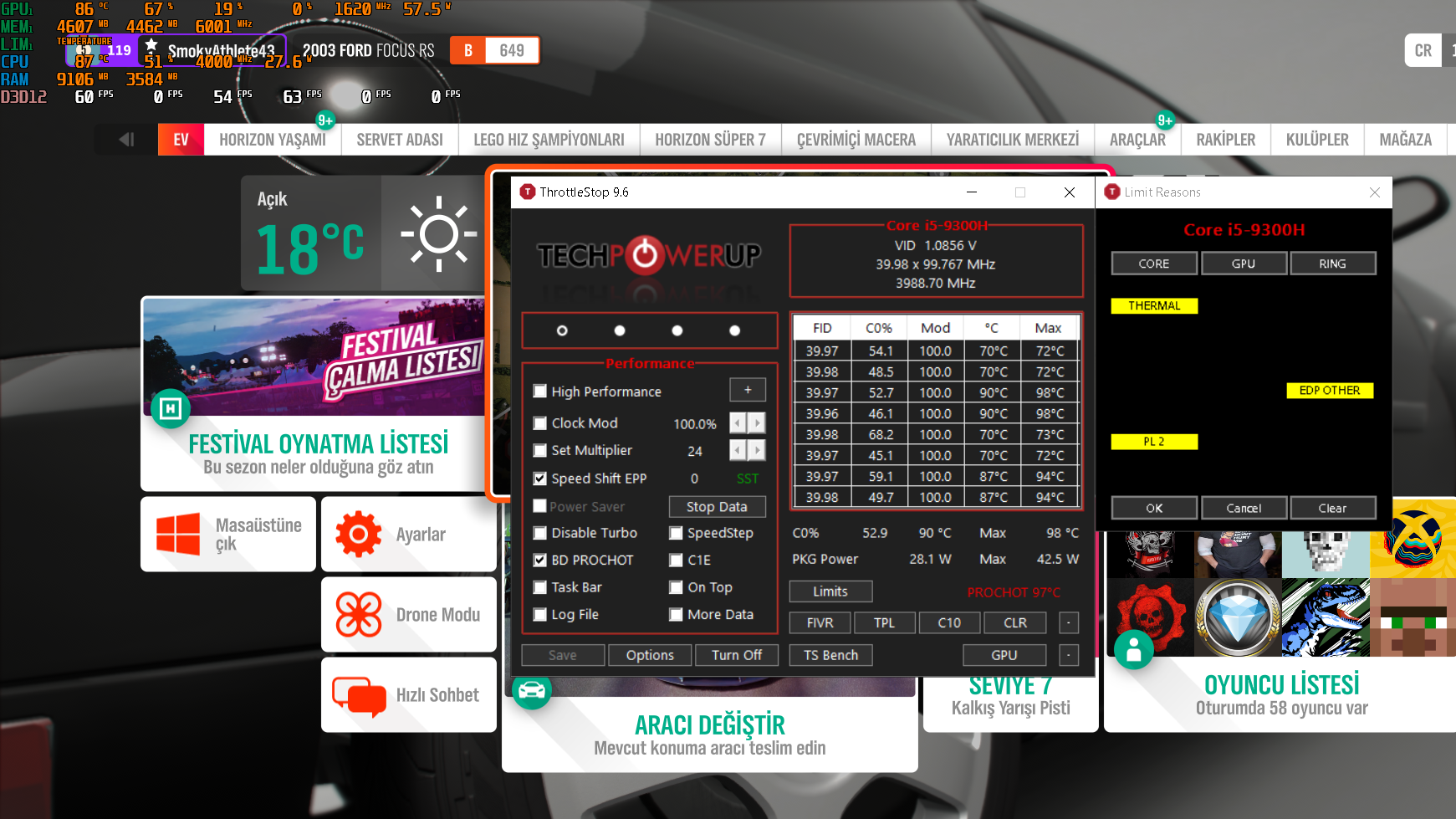1456x819 pixels.
Task: Toggle Disable Turbo checkbox
Action: [x=540, y=533]
